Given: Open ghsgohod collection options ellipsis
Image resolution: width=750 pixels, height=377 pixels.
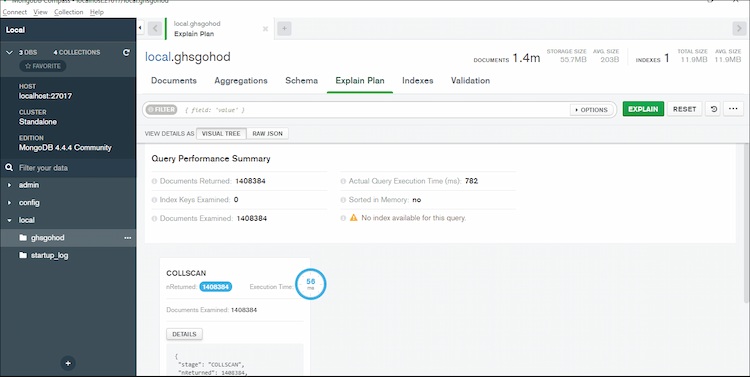Looking at the screenshot, I should [128, 238].
